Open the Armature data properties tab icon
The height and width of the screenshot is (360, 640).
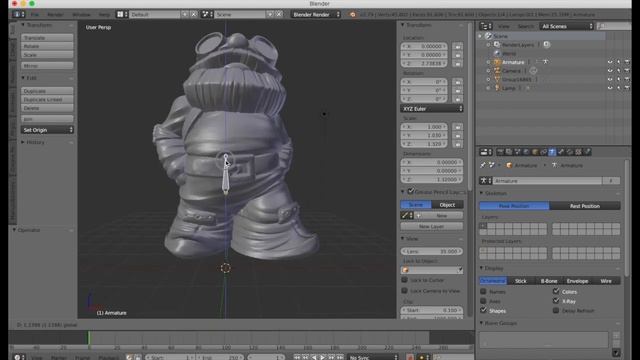pos(552,152)
